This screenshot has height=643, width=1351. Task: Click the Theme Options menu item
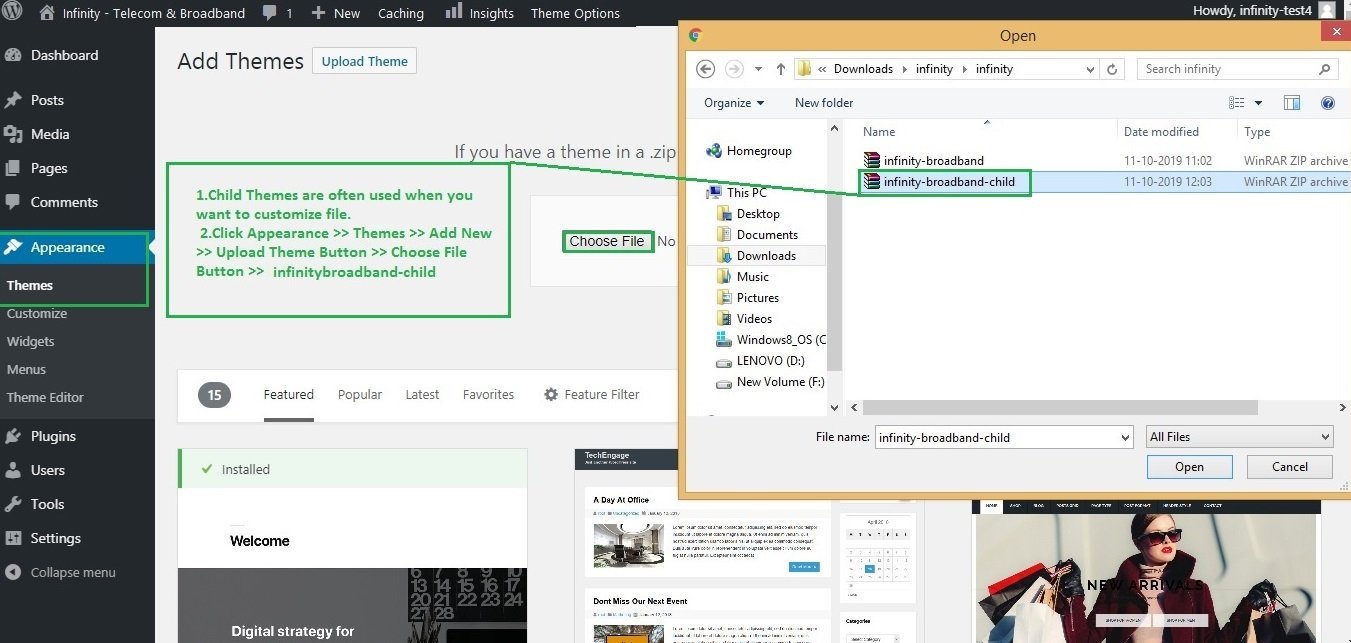pos(575,13)
